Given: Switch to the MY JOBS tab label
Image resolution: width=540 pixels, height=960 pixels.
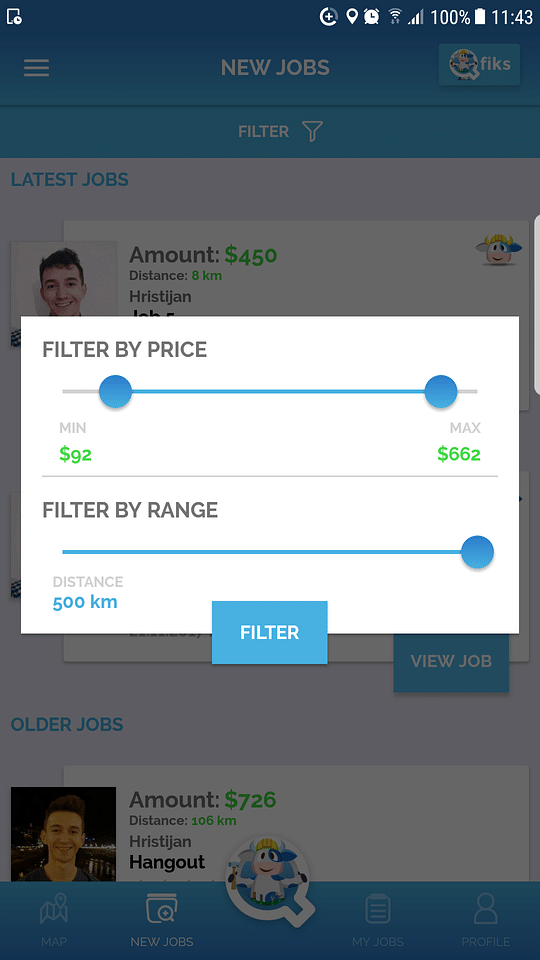Looking at the screenshot, I should [x=378, y=942].
